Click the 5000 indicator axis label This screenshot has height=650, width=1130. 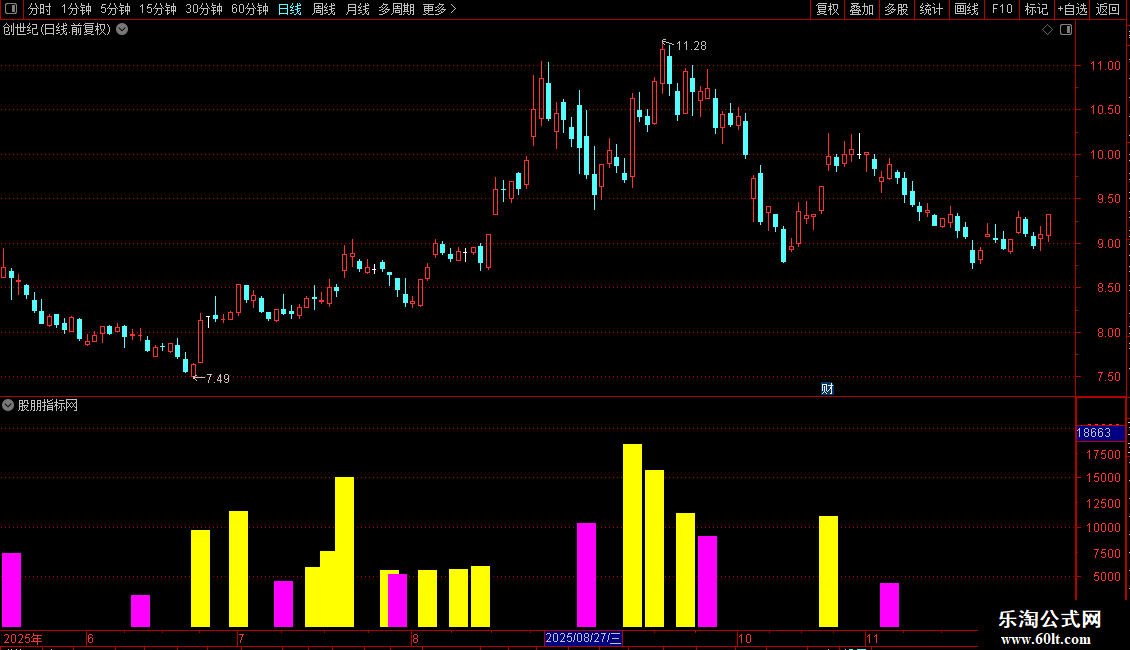pos(1107,577)
